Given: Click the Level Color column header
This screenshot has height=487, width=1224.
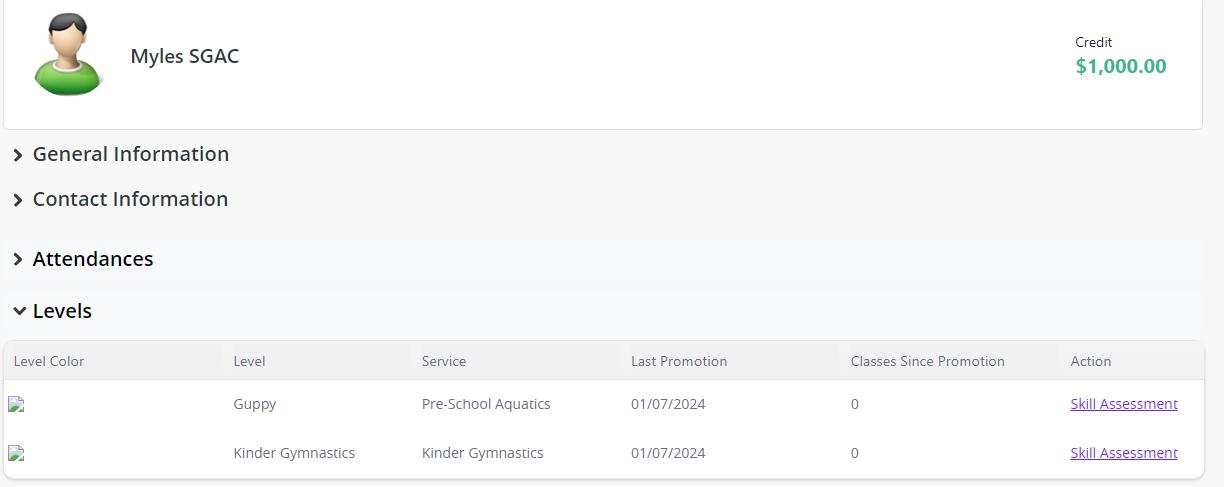Looking at the screenshot, I should (49, 361).
